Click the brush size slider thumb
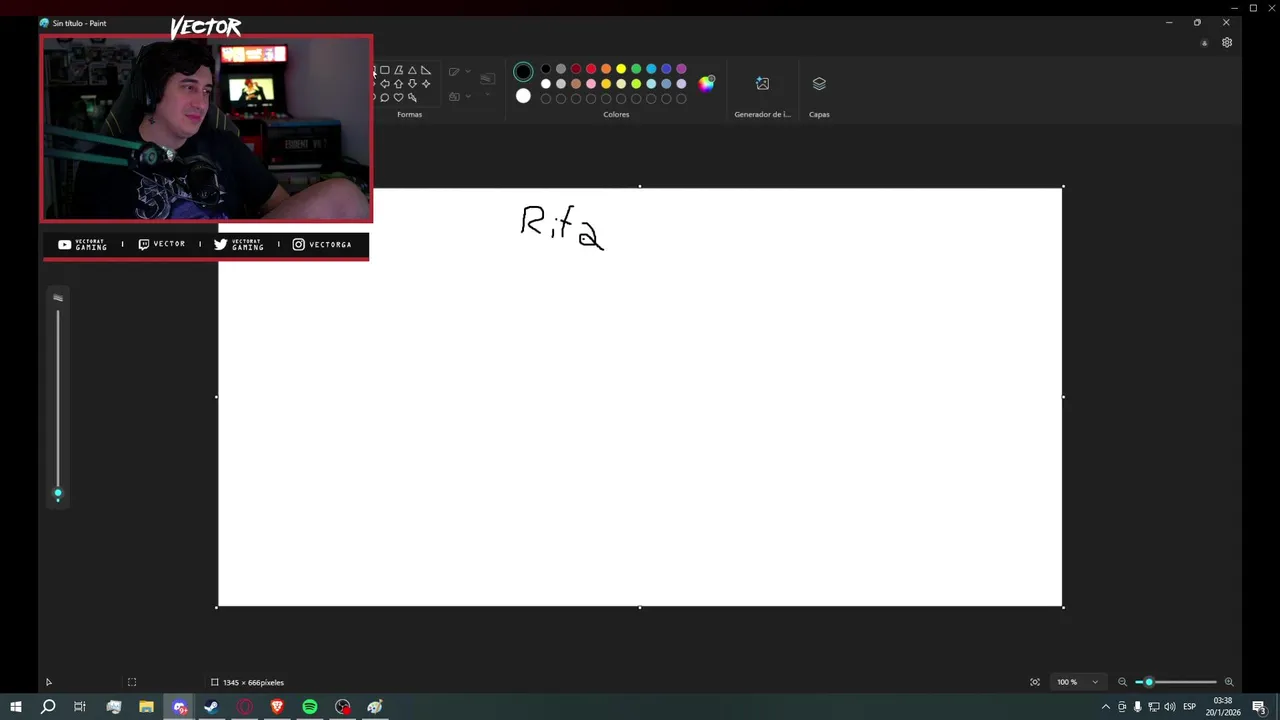 tap(58, 493)
